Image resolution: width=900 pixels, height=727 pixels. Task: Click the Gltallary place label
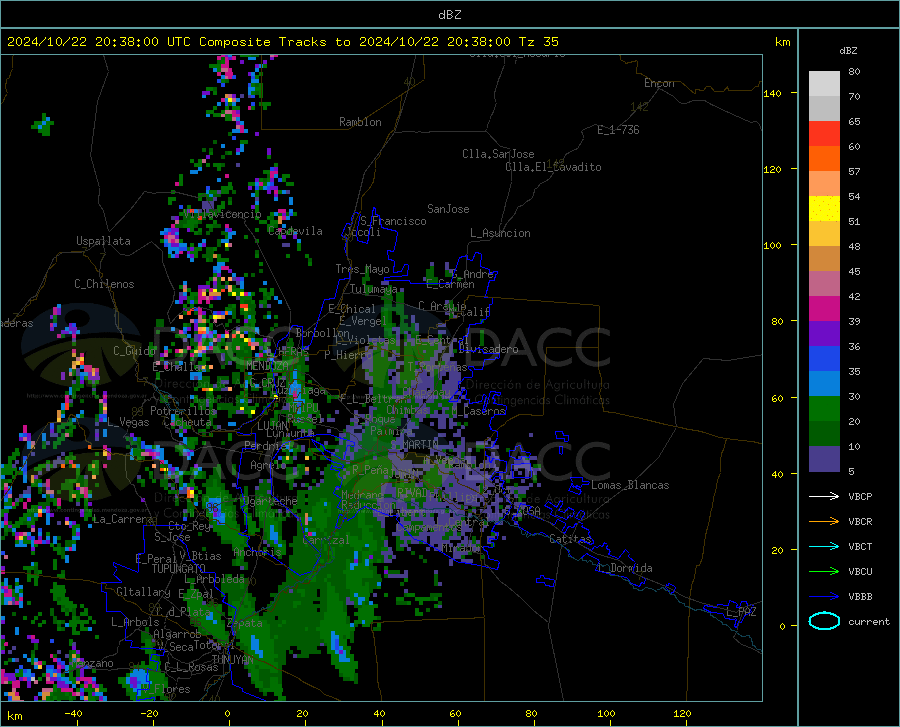(143, 592)
